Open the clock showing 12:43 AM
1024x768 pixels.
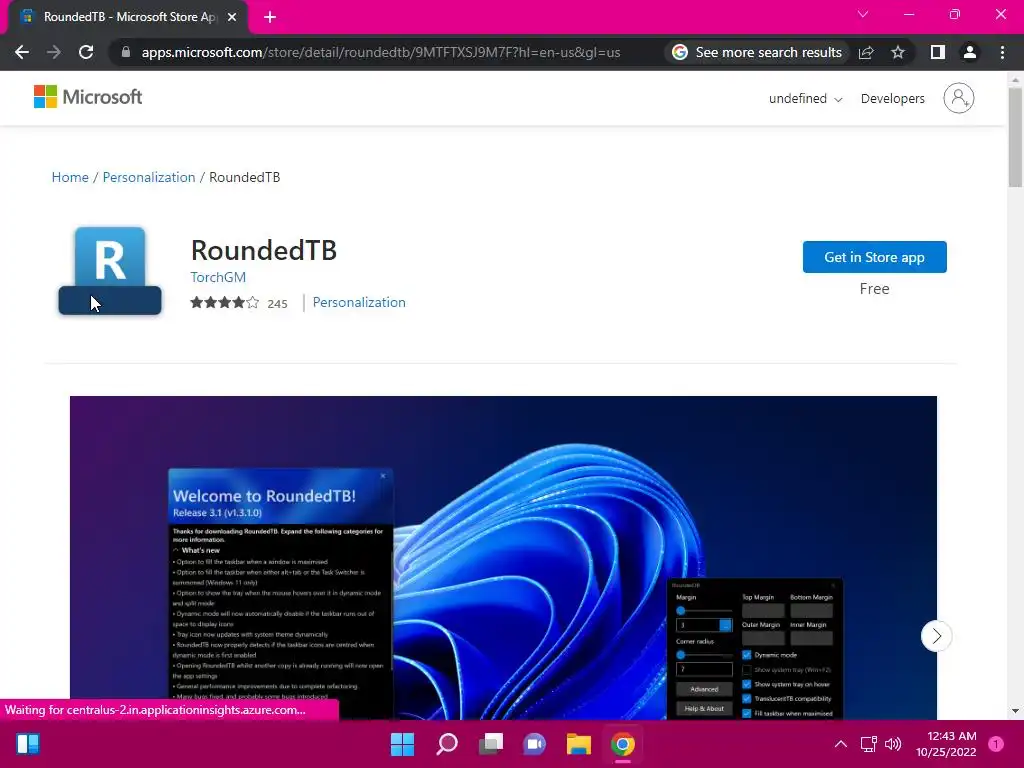click(x=946, y=744)
